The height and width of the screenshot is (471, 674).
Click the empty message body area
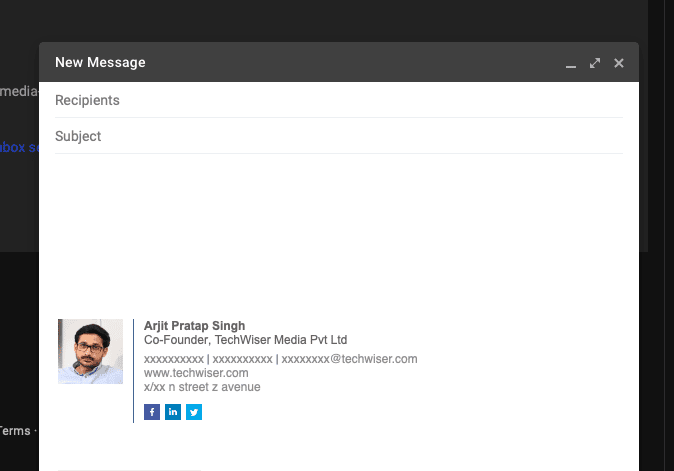click(338, 230)
